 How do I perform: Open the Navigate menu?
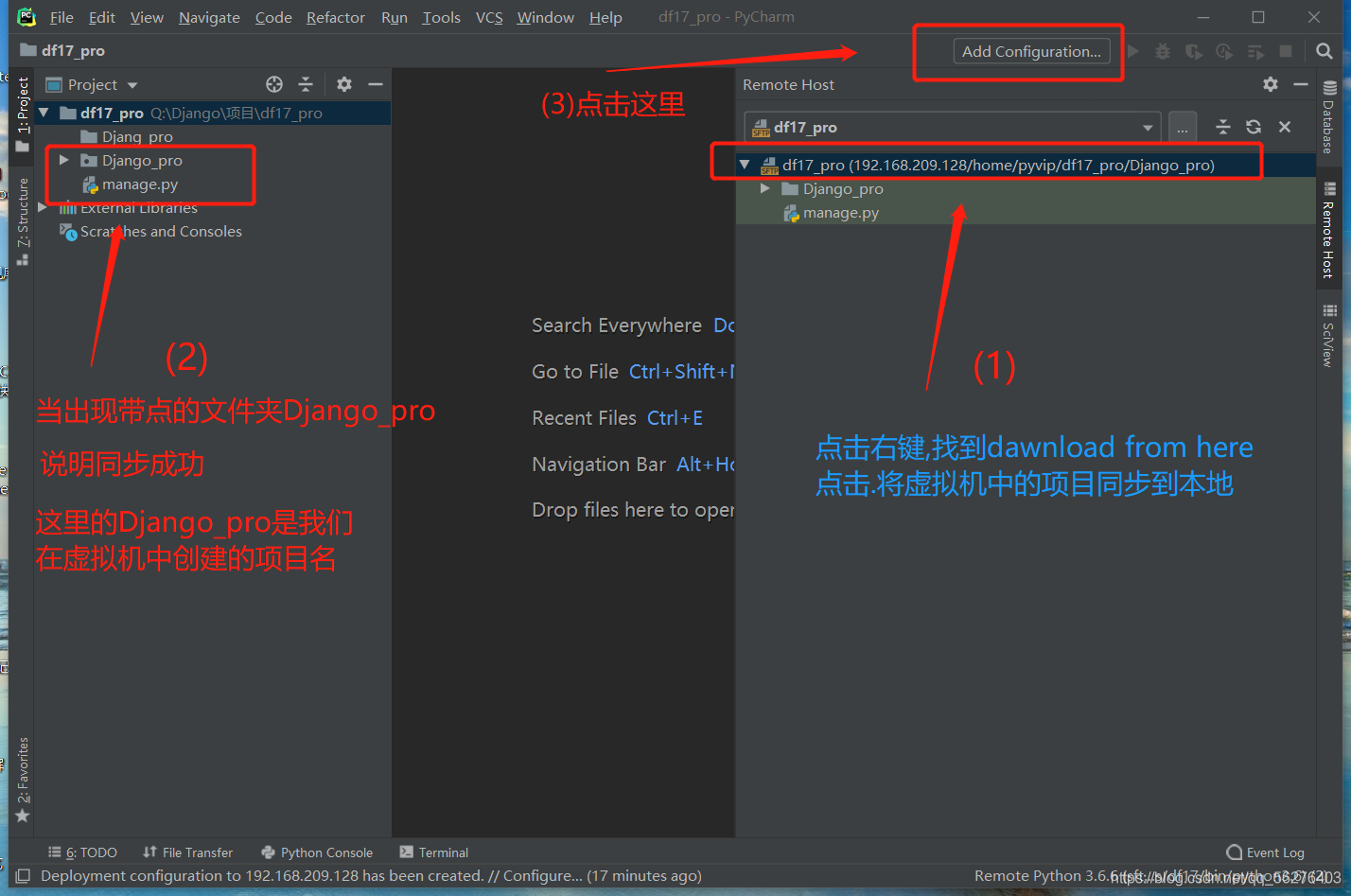(209, 17)
